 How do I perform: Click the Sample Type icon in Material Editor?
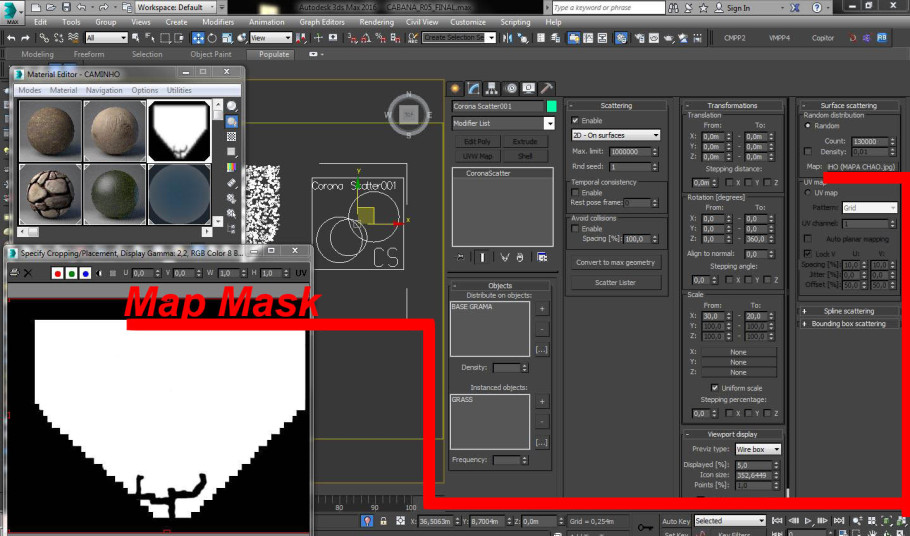coord(232,106)
